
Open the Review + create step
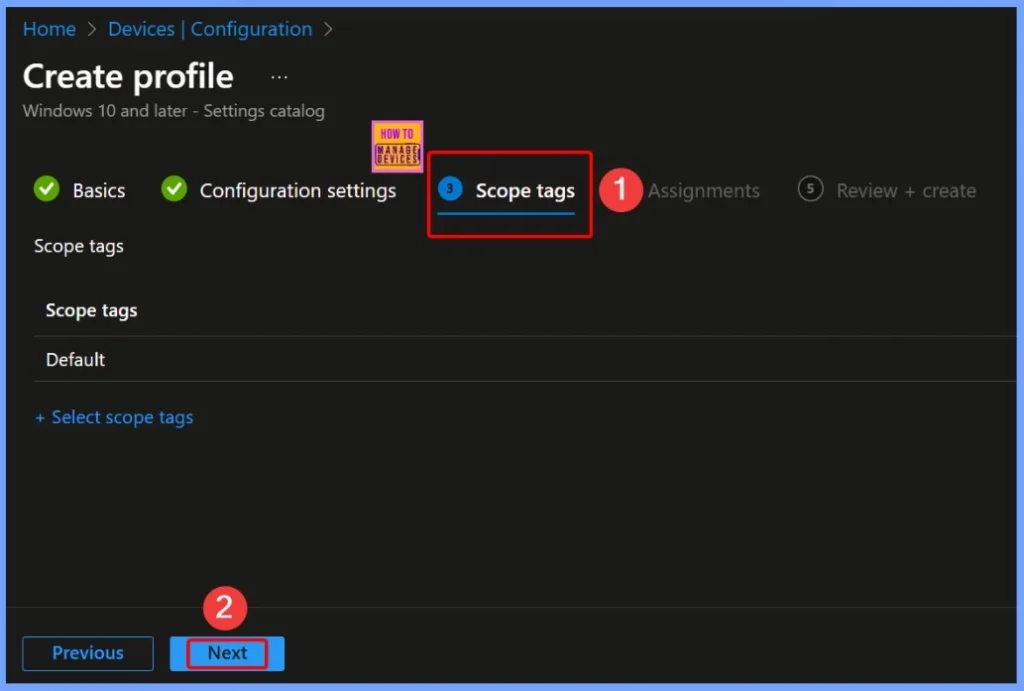point(905,190)
